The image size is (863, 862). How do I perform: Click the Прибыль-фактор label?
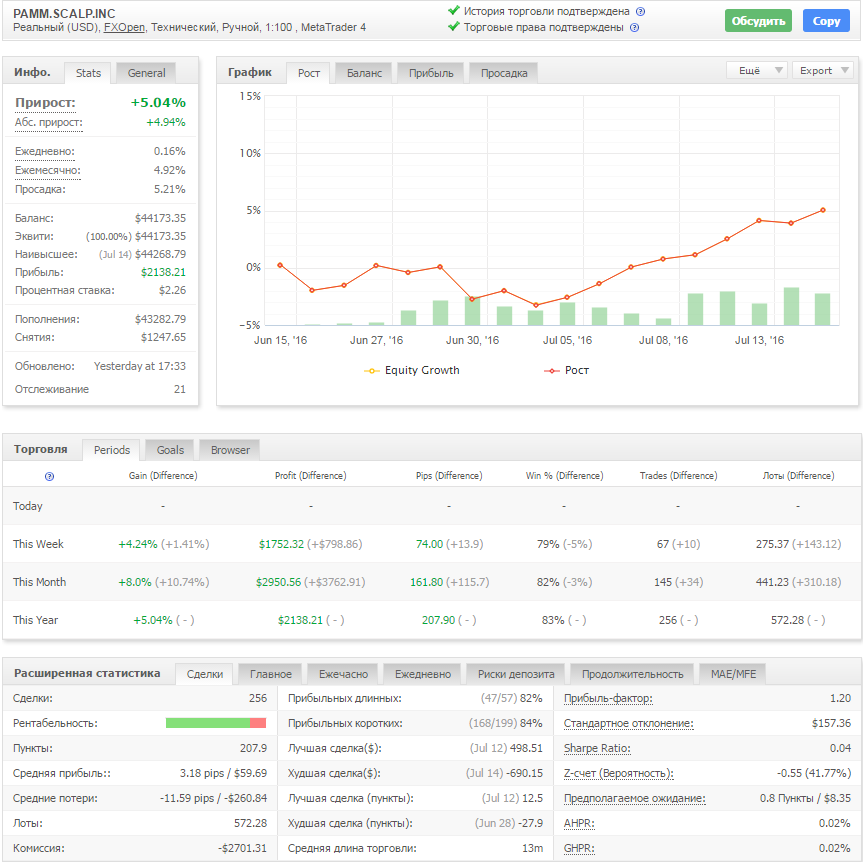click(x=608, y=699)
